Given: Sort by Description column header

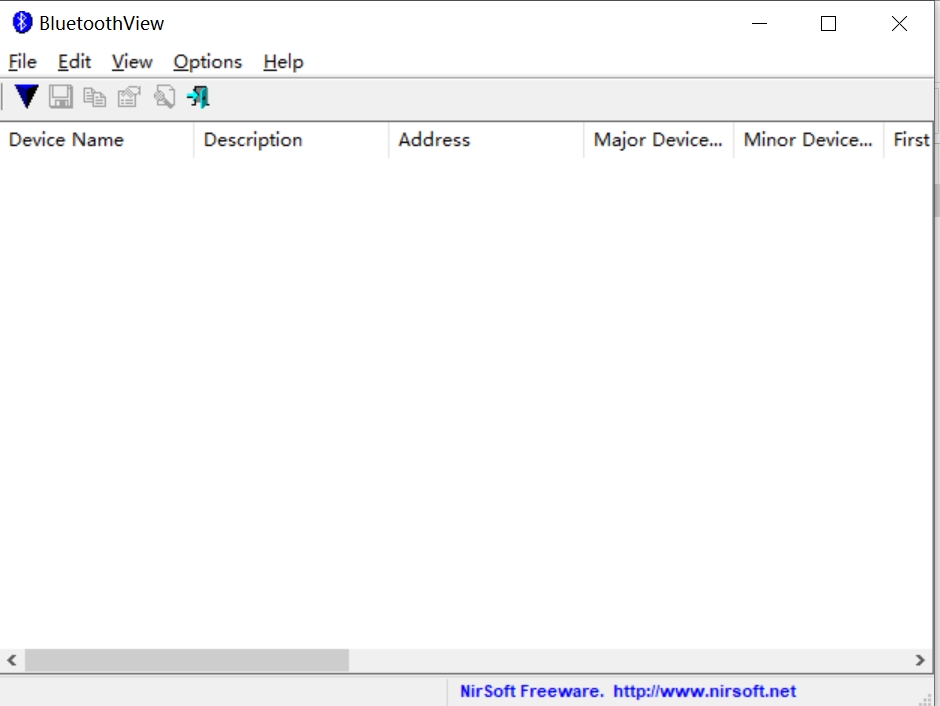Looking at the screenshot, I should coord(291,140).
